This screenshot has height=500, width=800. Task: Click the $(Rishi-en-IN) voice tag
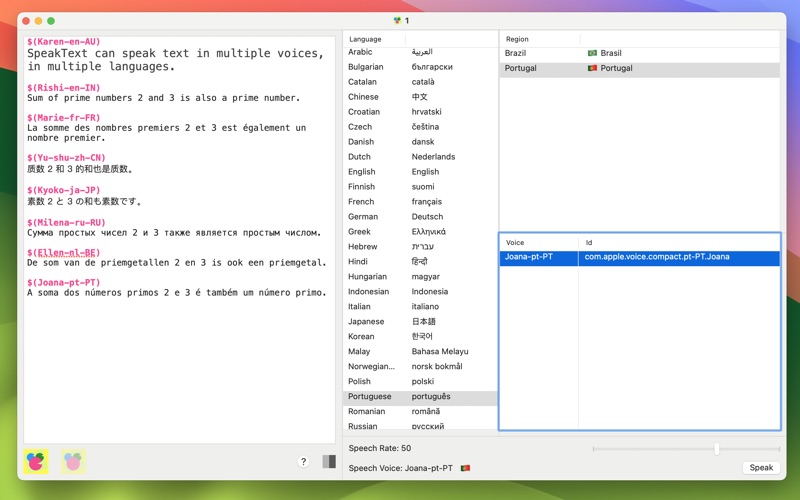click(x=64, y=88)
